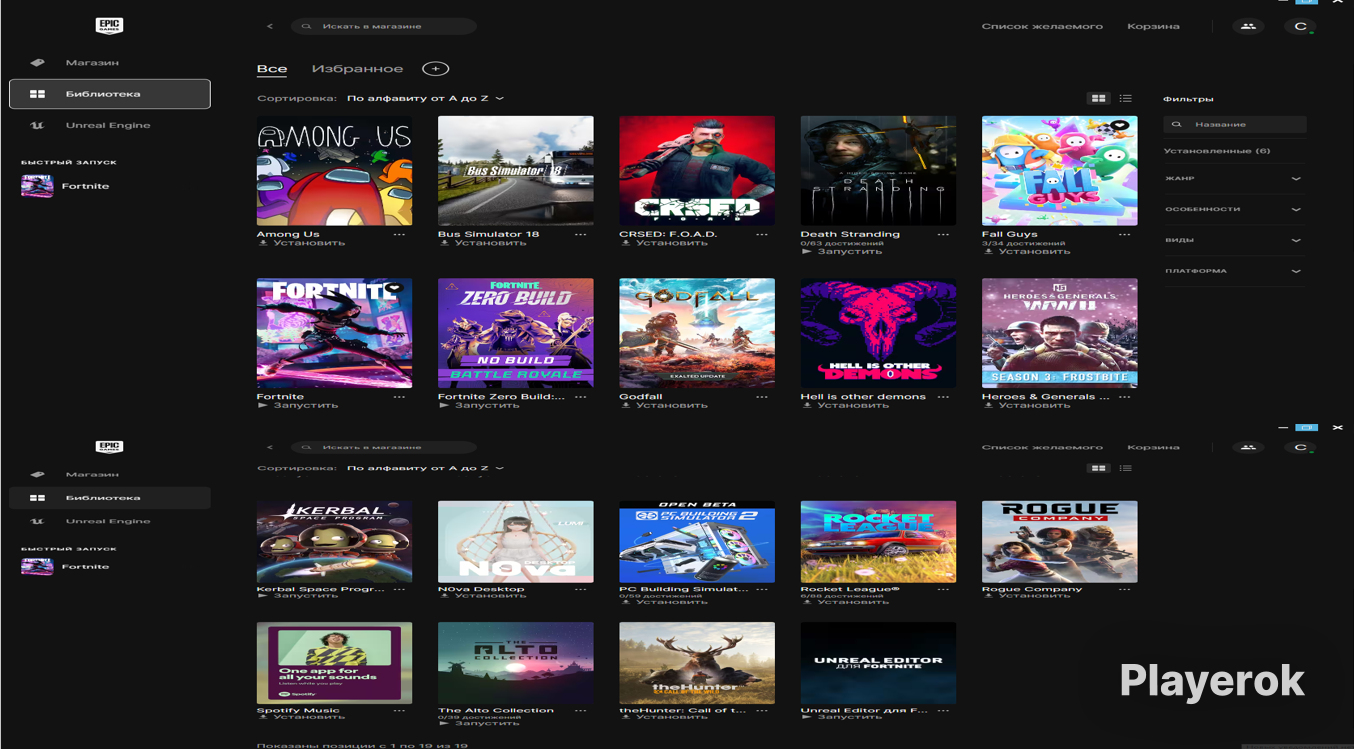Viewport: 1354px width, 750px height.
Task: Expand the Платформа filter section
Action: tap(1234, 271)
